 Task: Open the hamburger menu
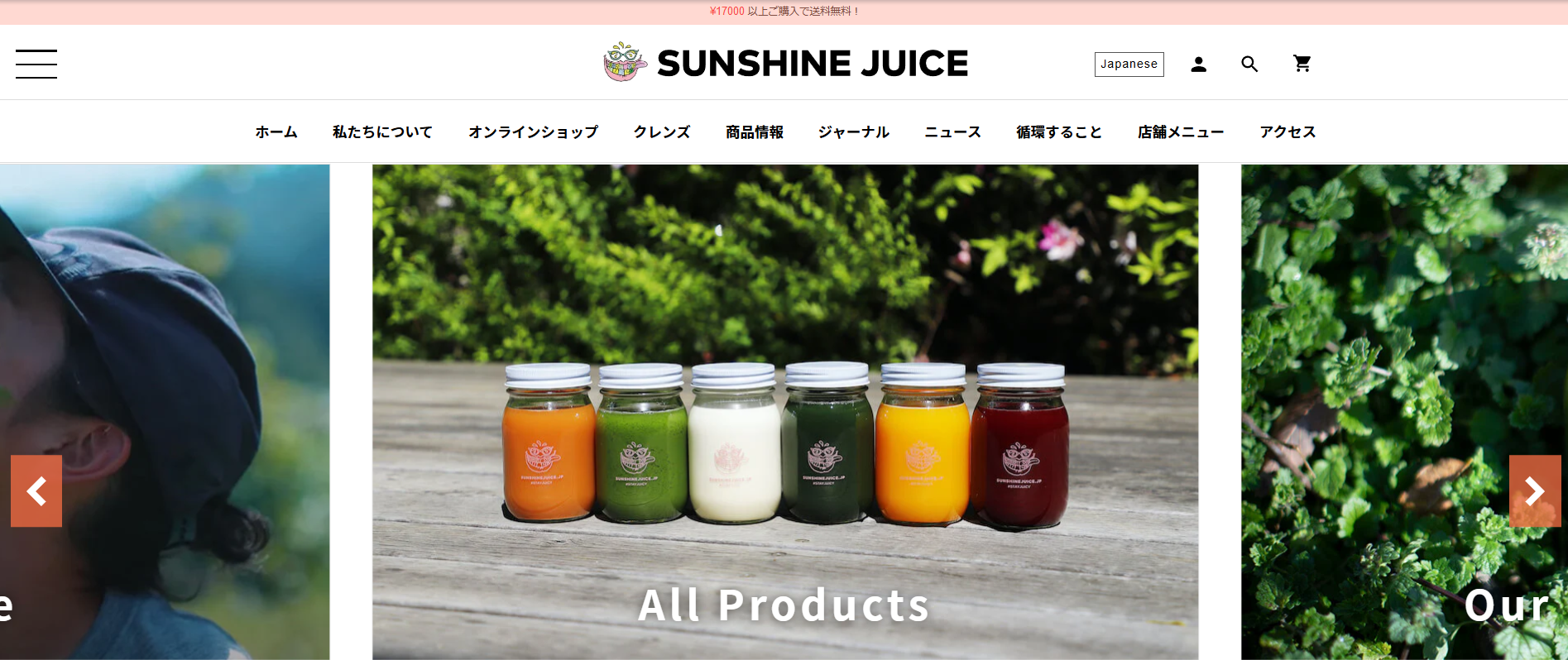click(x=36, y=64)
